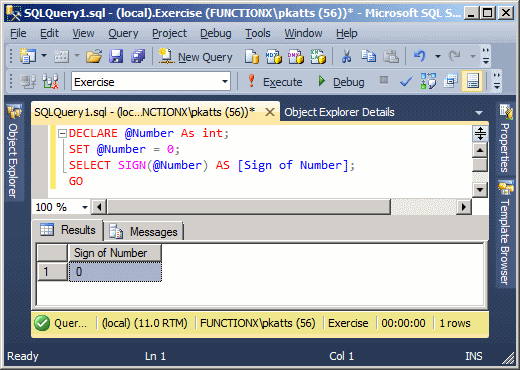Click the New Query button
This screenshot has height=370, width=520.
pyautogui.click(x=196, y=57)
